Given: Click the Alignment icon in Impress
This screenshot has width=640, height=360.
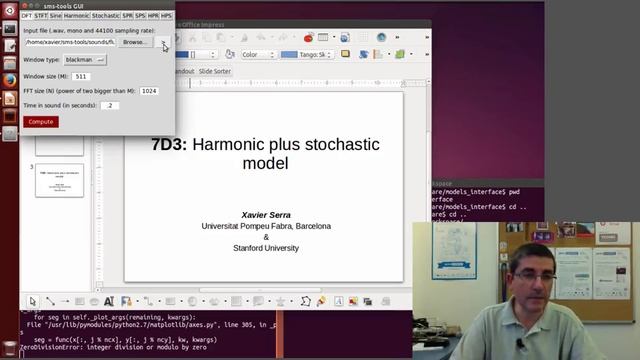Looking at the screenshot, I should (x=378, y=54).
